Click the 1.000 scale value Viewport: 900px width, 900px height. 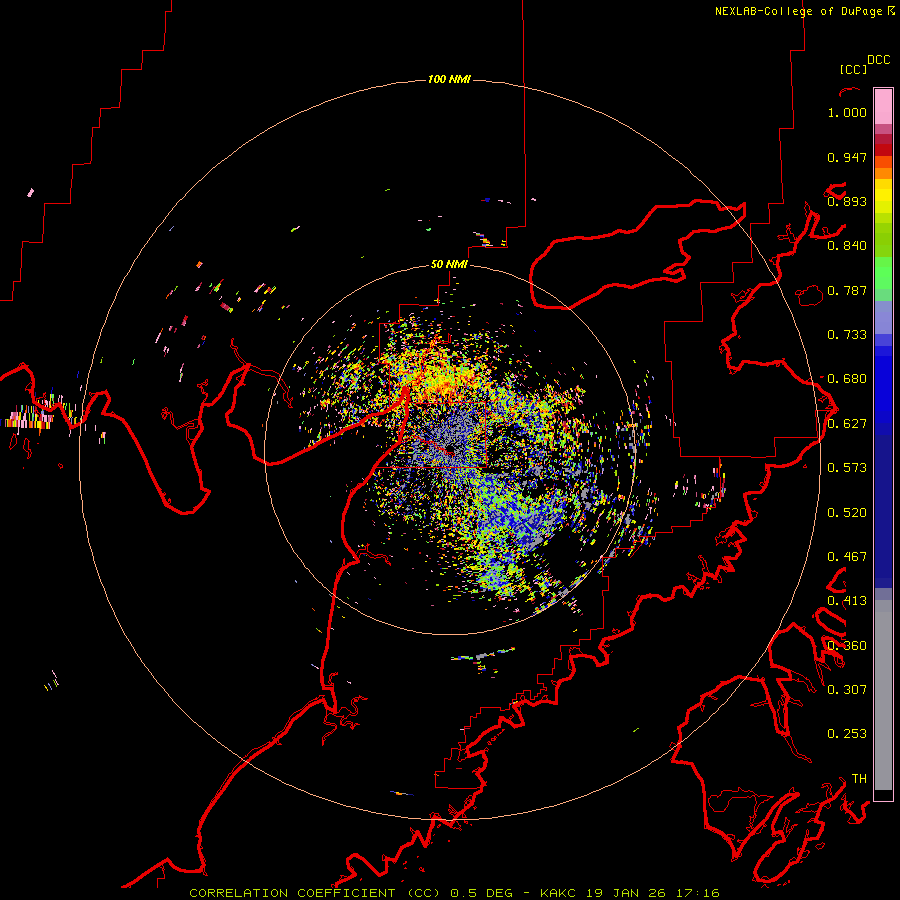(x=847, y=112)
